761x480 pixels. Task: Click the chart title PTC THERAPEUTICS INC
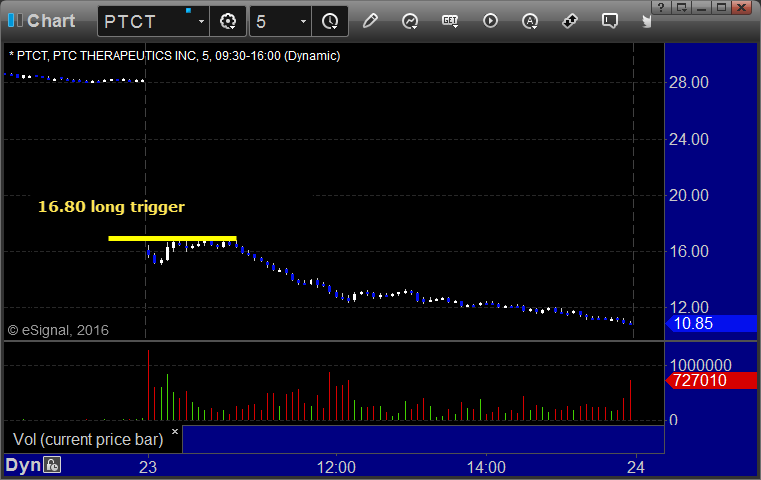pos(125,56)
